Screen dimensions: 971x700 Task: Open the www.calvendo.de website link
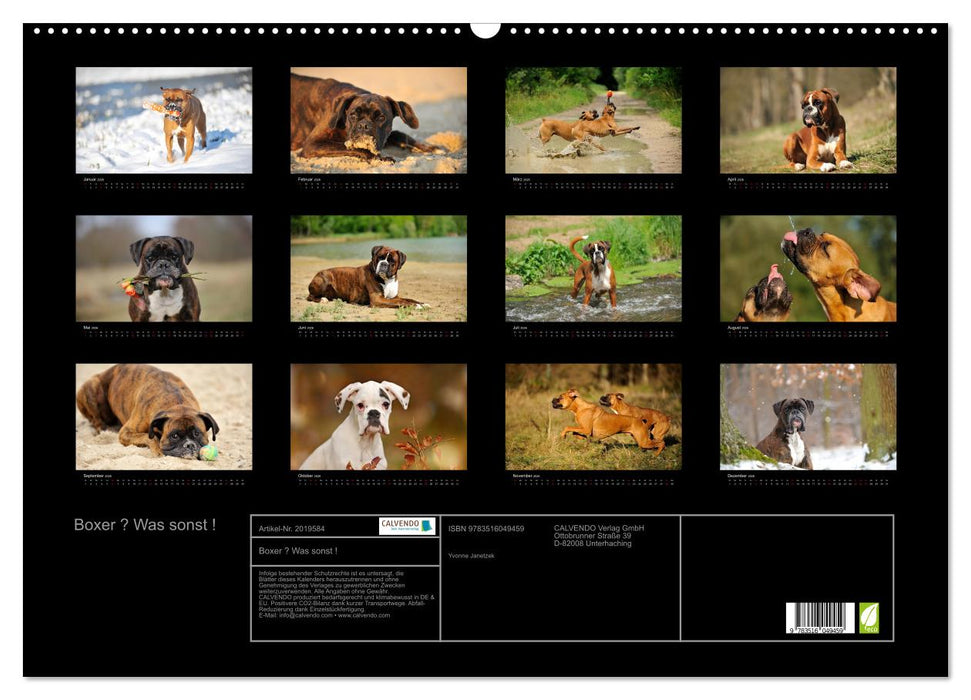click(361, 615)
